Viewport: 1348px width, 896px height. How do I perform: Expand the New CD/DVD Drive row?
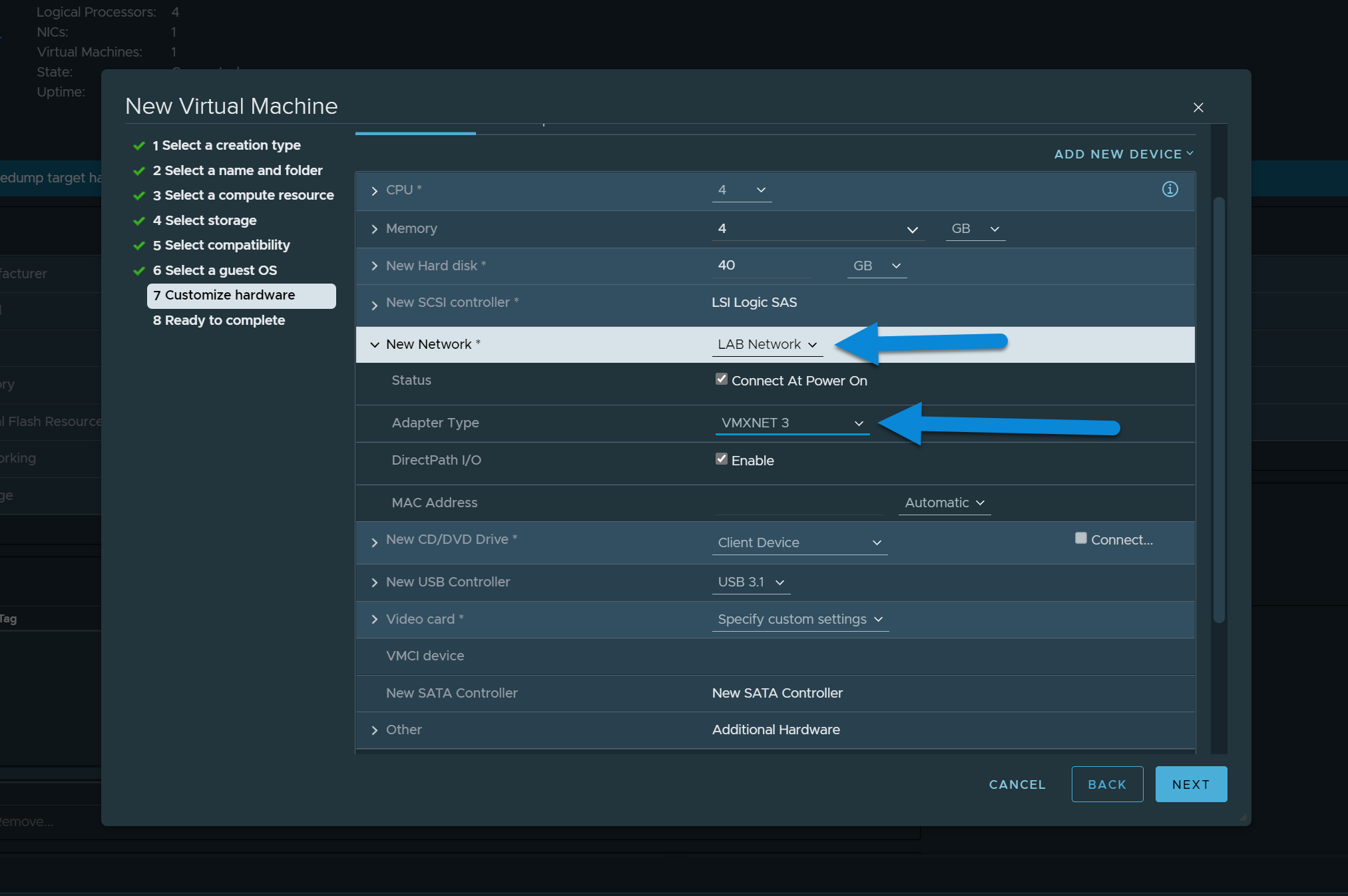[x=375, y=543]
